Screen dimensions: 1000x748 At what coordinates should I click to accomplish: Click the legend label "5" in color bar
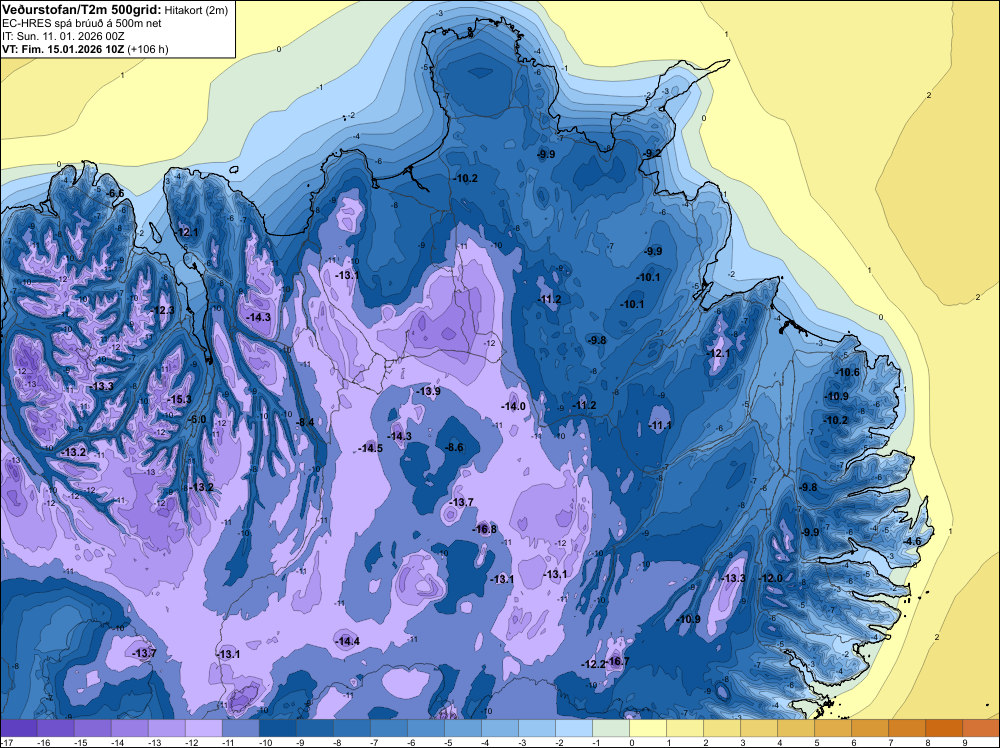coord(817,742)
